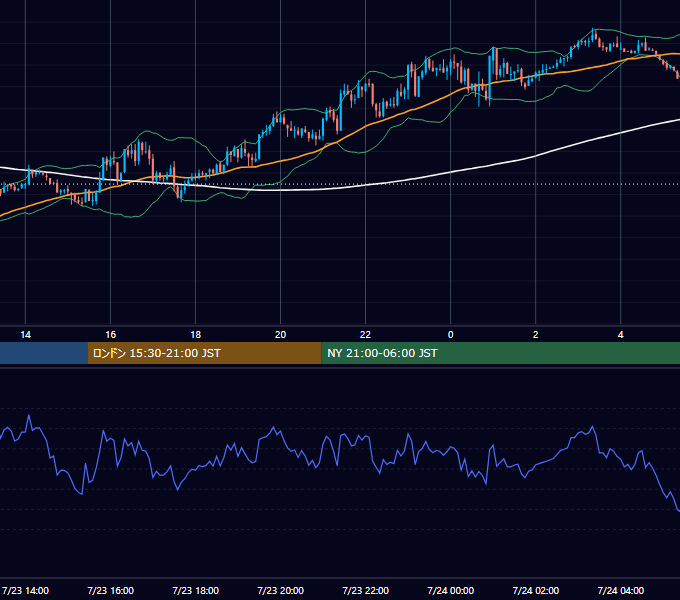
Task: Select the ロンドン 15:30-21:00 JST session bar
Action: tap(204, 353)
